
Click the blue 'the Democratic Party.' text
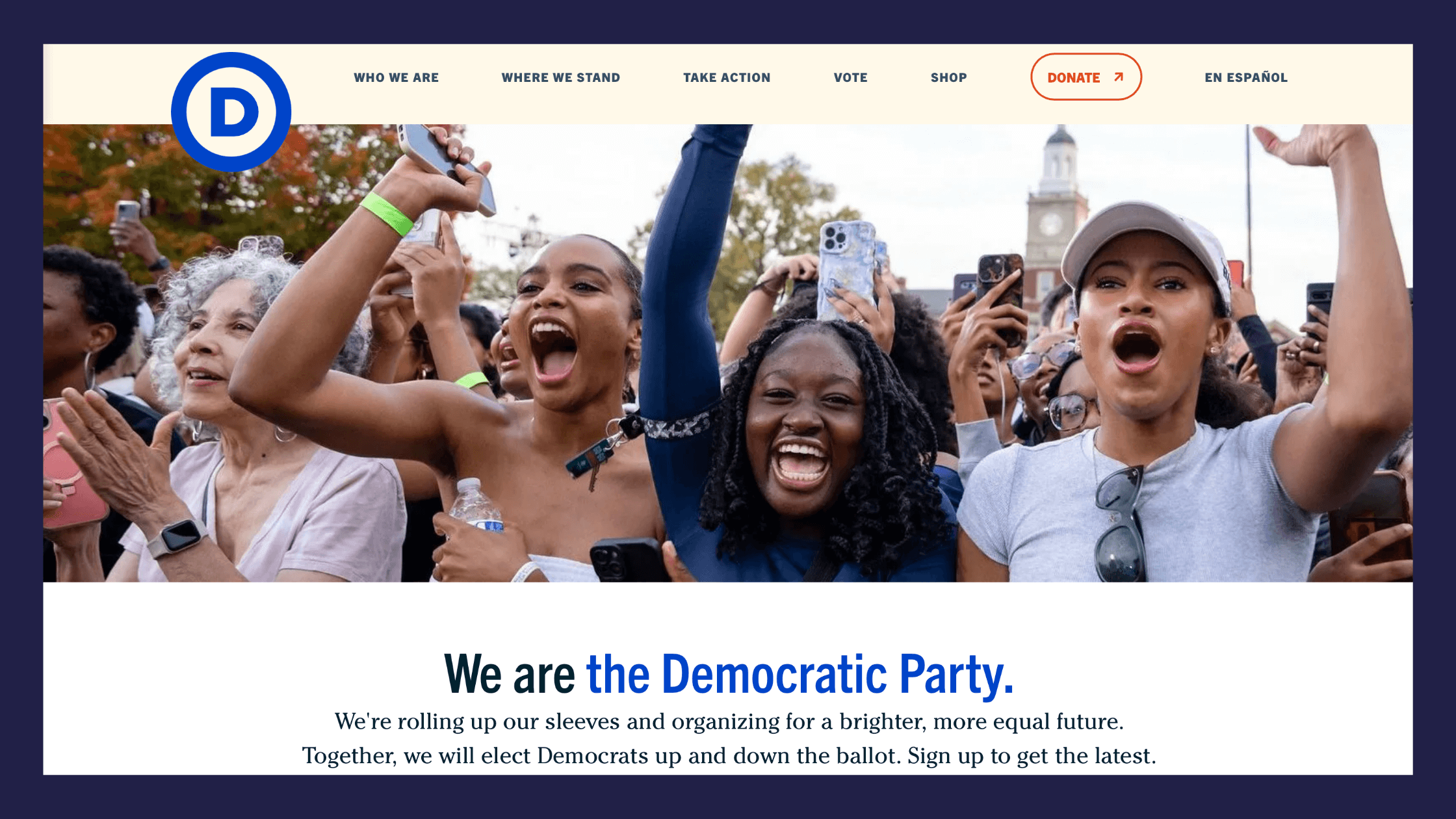click(x=799, y=674)
